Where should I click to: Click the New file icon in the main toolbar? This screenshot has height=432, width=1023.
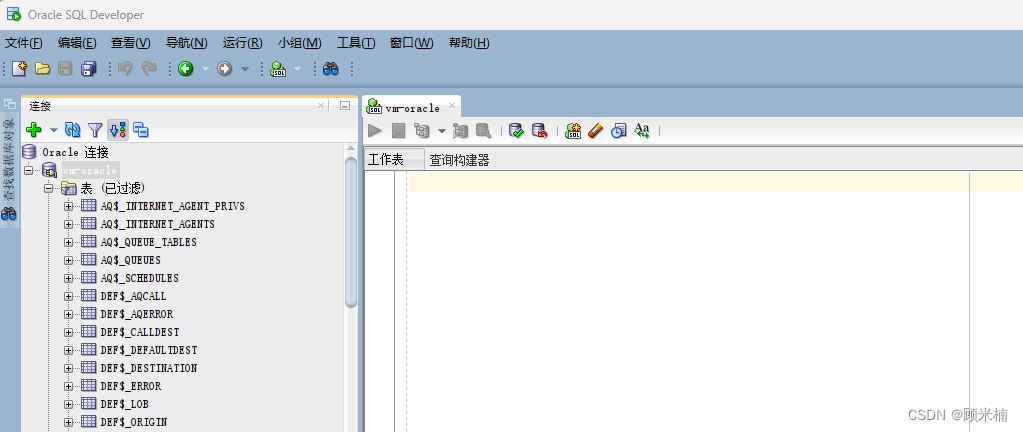[20, 68]
